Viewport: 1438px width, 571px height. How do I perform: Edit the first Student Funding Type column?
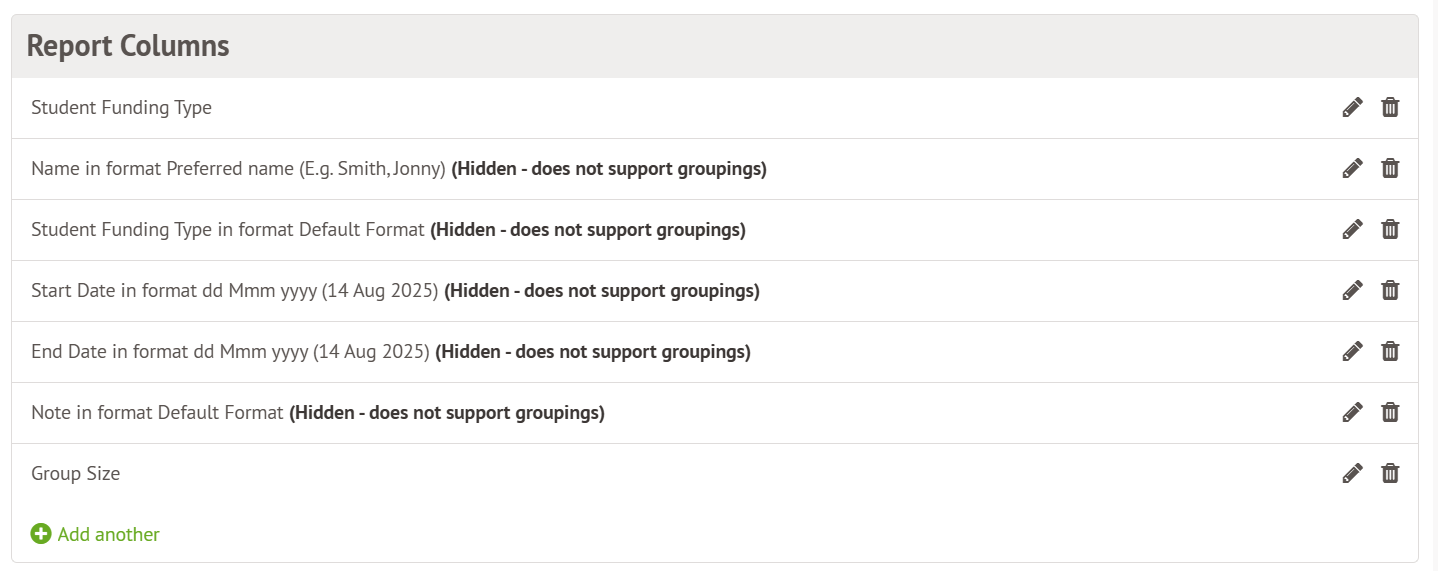coord(1352,108)
